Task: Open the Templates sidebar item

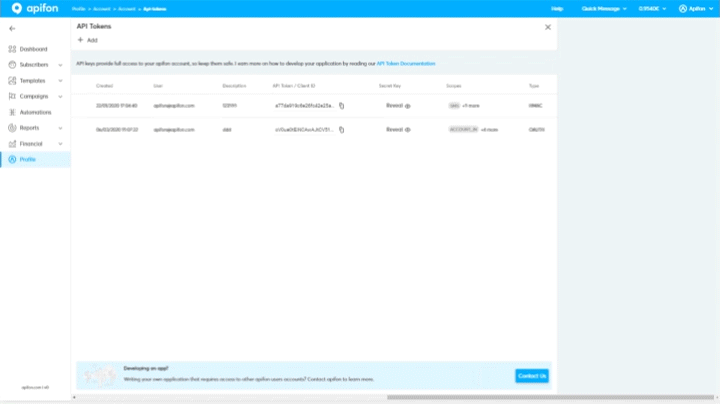Action: 33,80
